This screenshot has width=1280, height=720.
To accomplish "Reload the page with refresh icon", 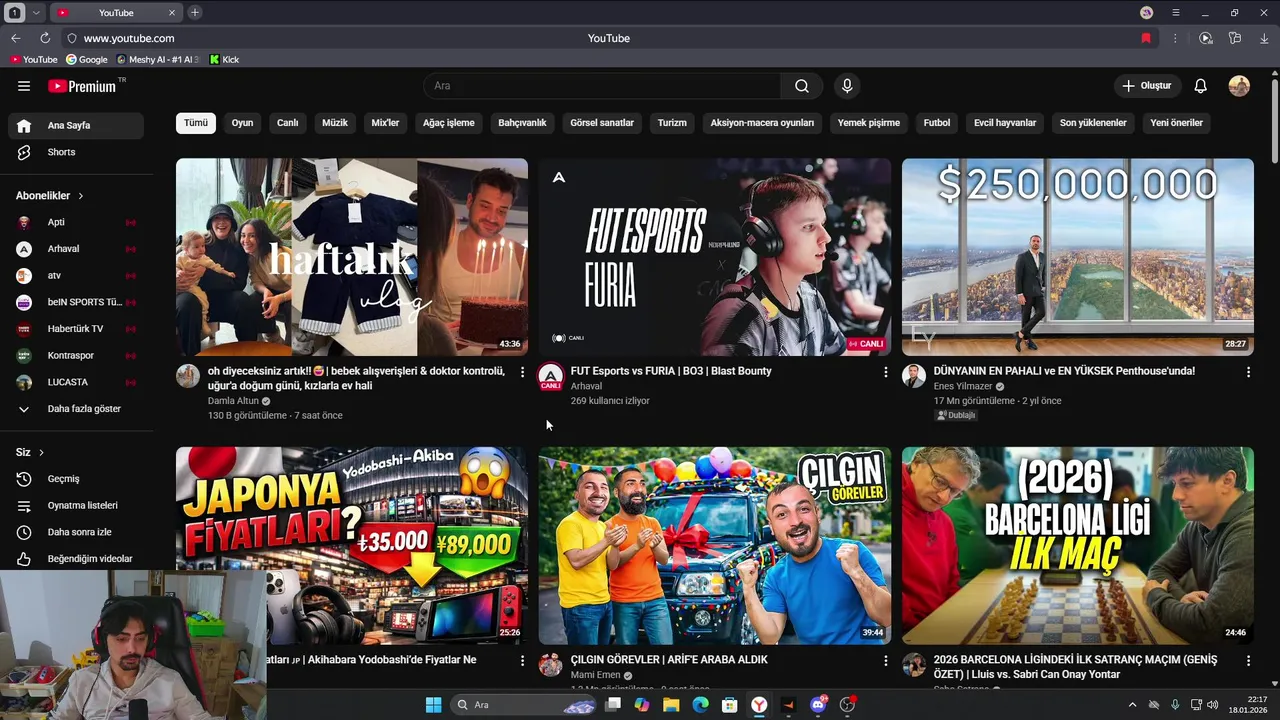I will 45,38.
